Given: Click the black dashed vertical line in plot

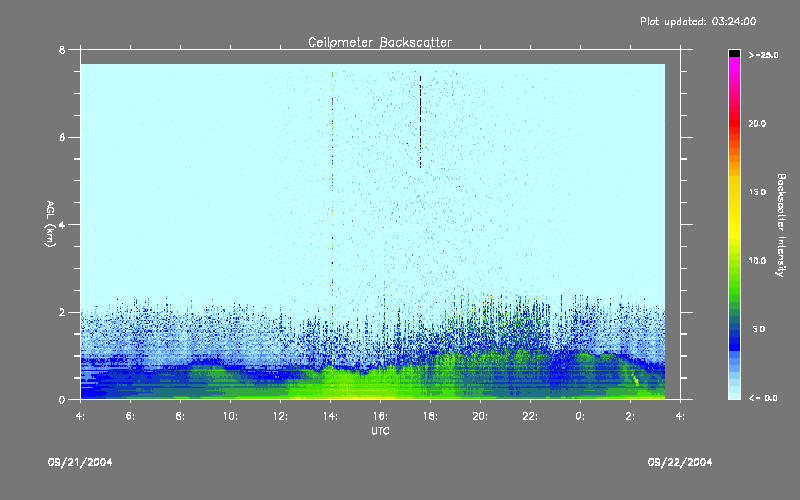Looking at the screenshot, I should pos(420,122).
